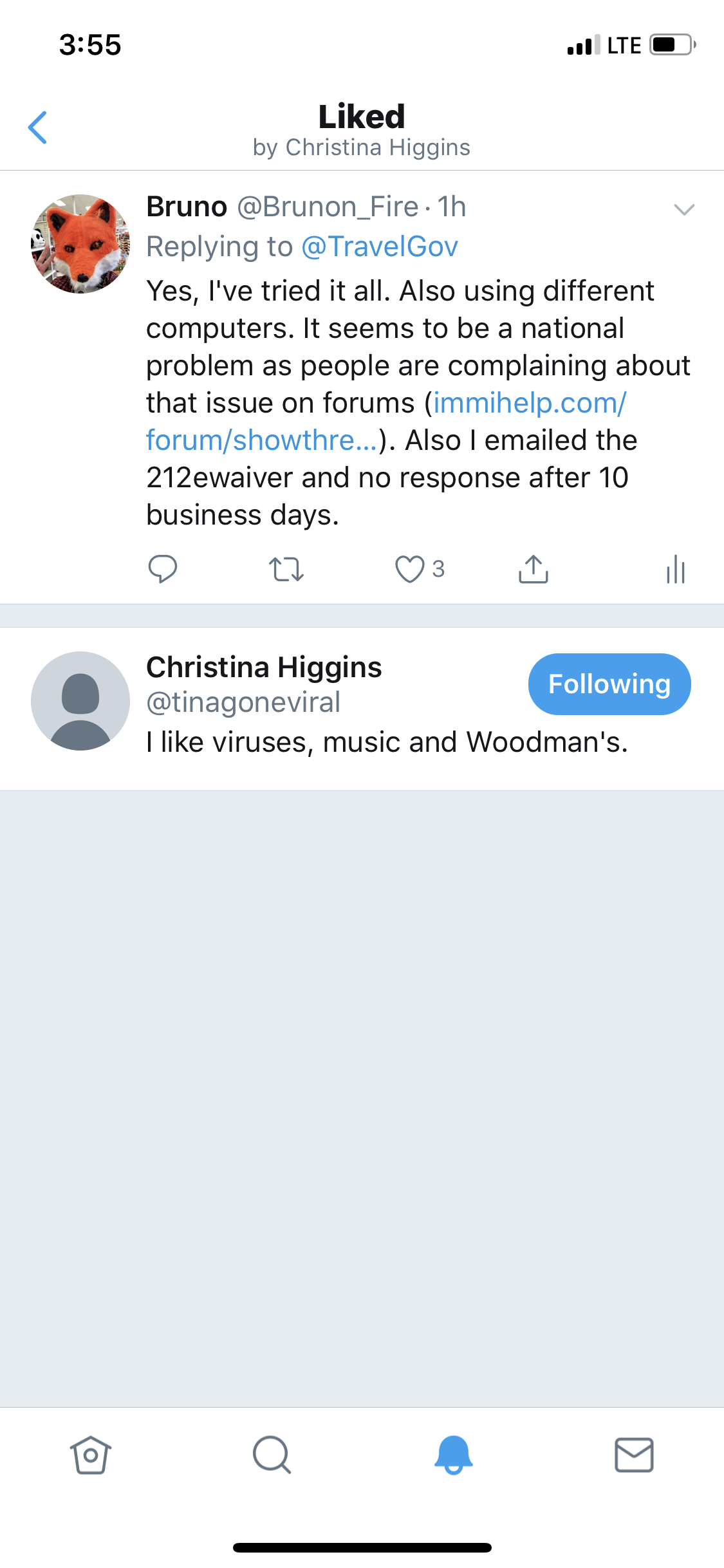Open tweet options chevron menu

(x=684, y=209)
